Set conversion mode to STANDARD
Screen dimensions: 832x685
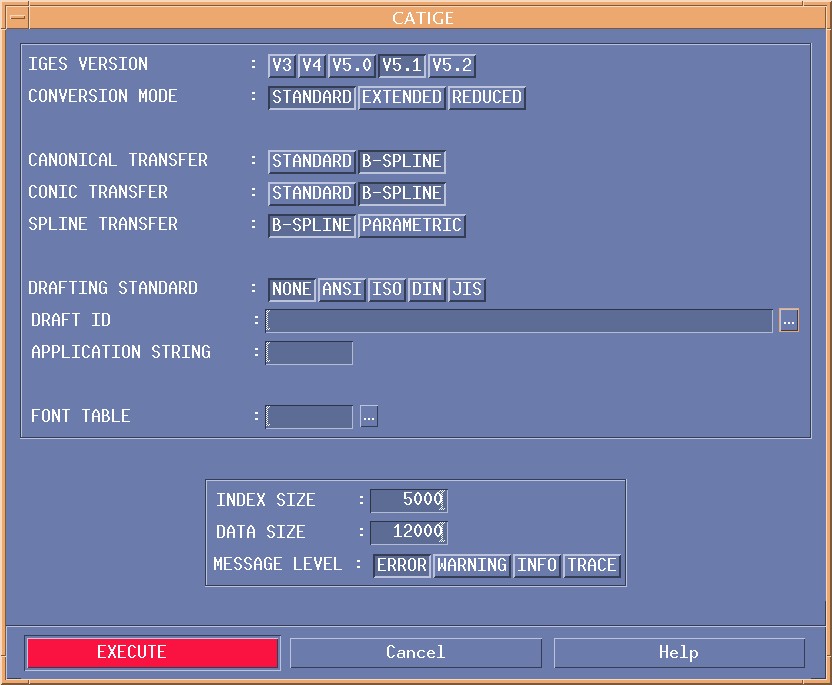coord(311,97)
